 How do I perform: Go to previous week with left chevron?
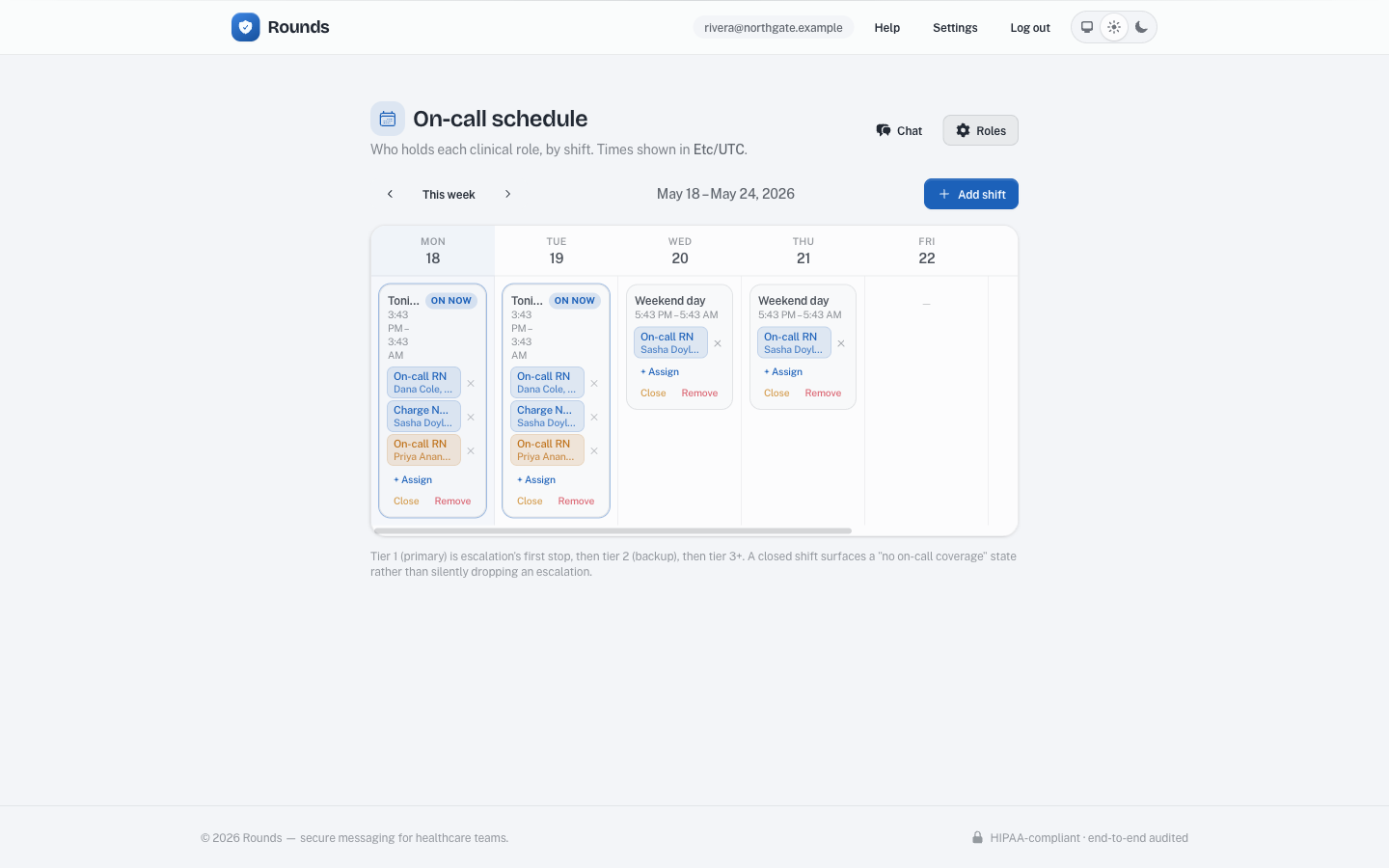click(x=390, y=194)
